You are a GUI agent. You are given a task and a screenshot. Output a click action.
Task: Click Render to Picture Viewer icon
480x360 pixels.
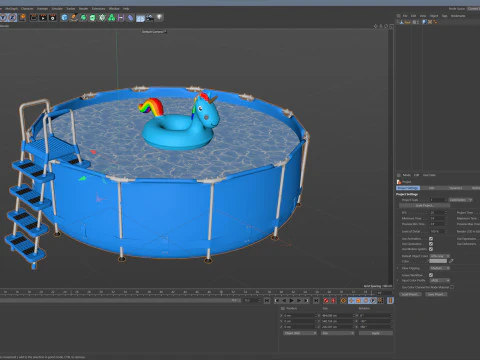[x=43, y=17]
